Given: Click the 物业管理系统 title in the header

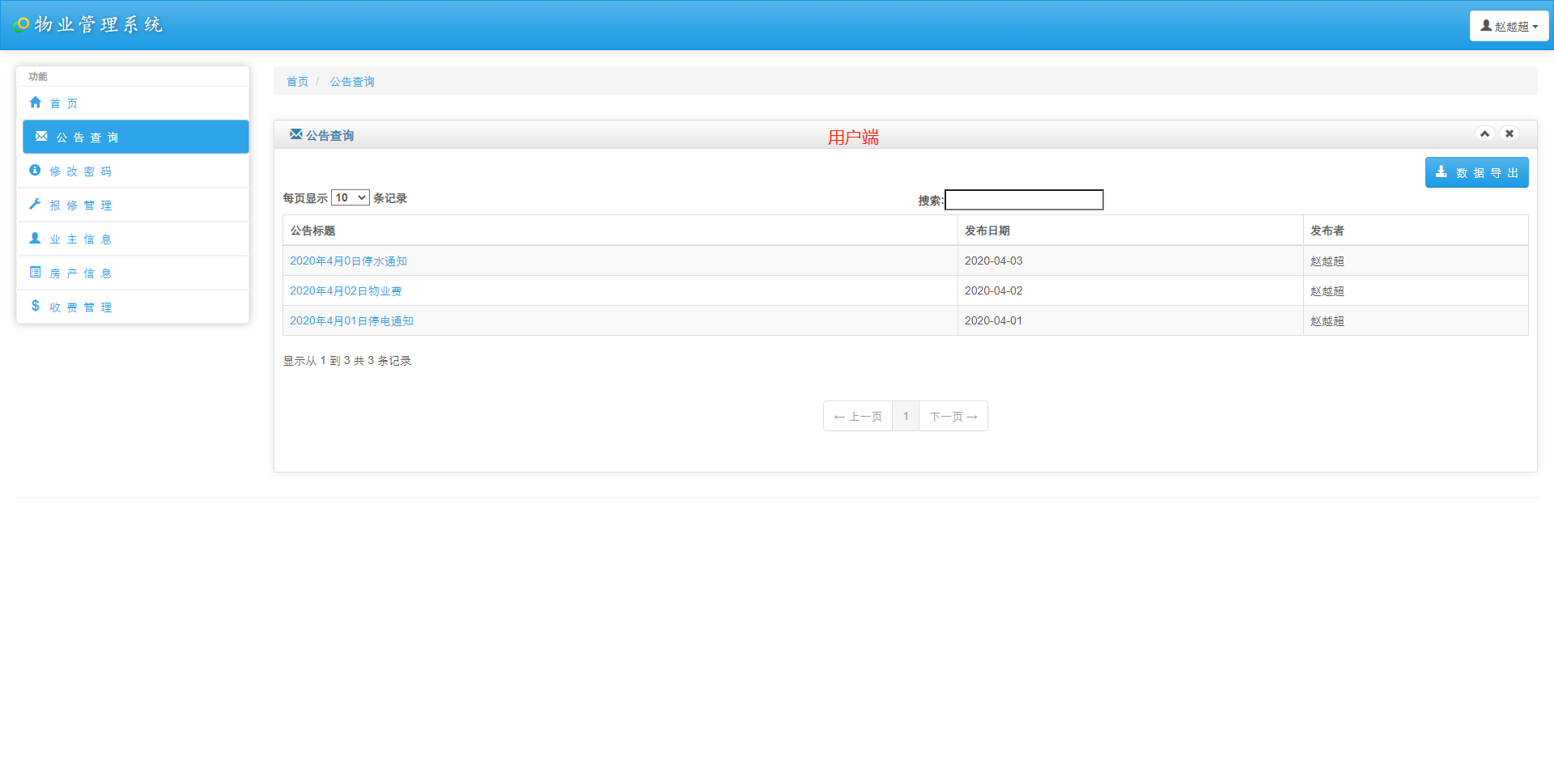Looking at the screenshot, I should click(x=99, y=24).
